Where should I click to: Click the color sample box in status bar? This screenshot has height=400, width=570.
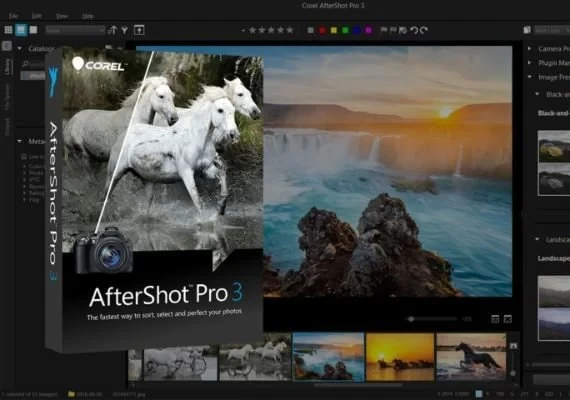(479, 394)
